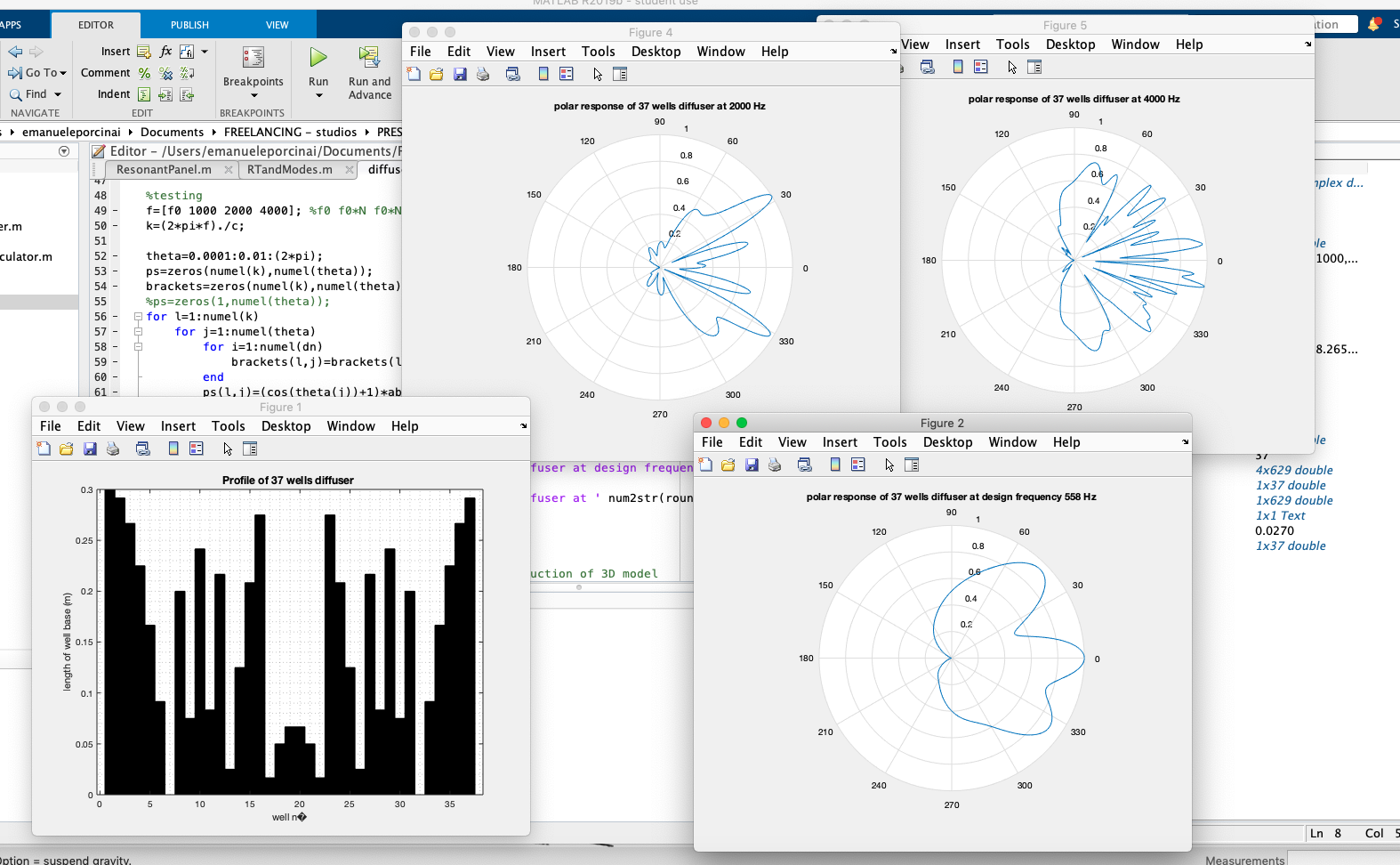Click Insert Colorbar icon in Figure 4
The width and height of the screenshot is (1400, 865).
pyautogui.click(x=543, y=74)
